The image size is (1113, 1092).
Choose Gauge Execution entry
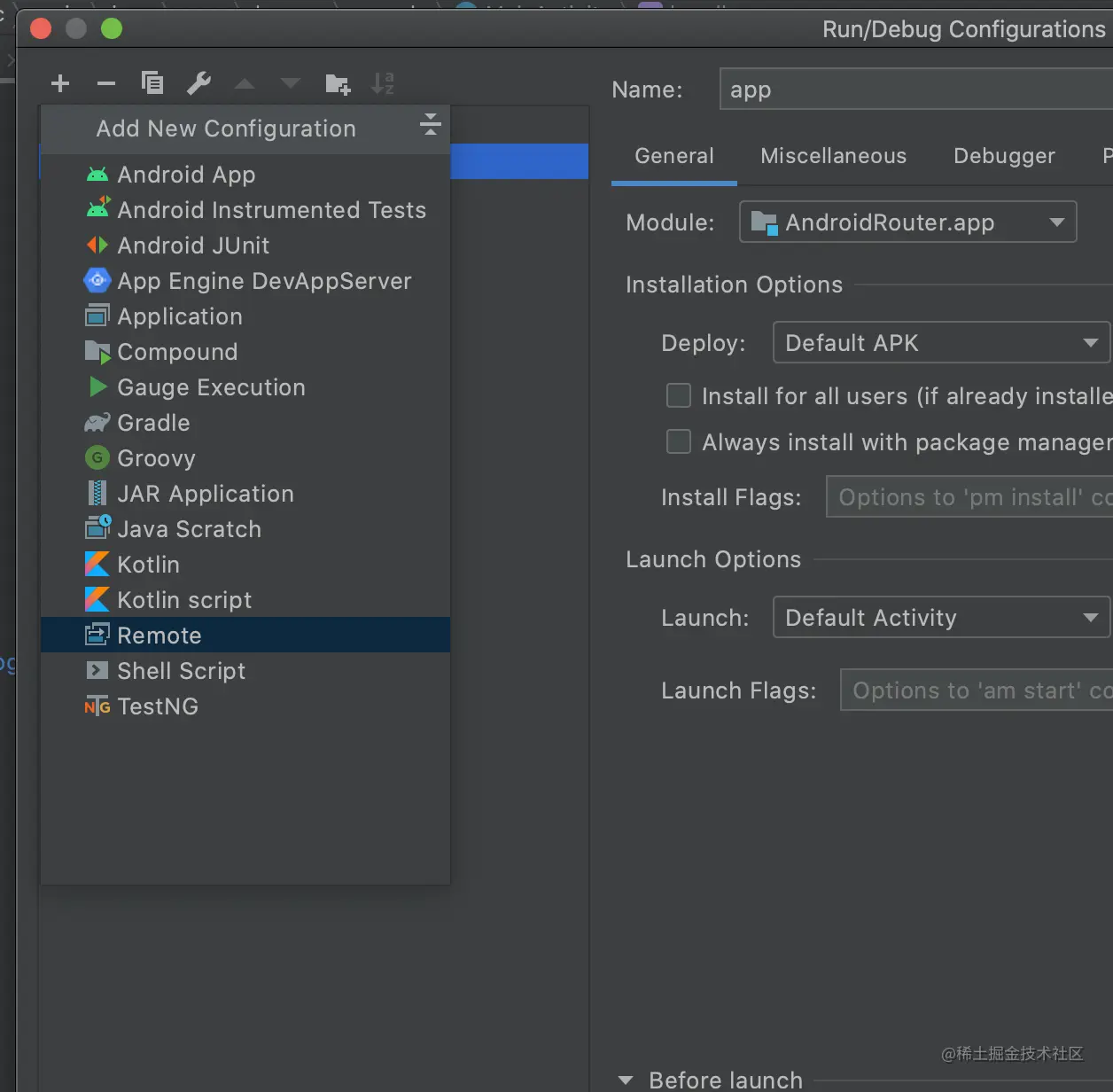pyautogui.click(x=245, y=387)
